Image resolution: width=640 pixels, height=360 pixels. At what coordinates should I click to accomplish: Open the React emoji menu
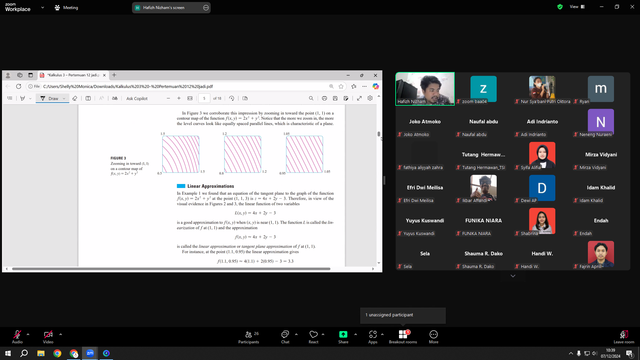313,336
